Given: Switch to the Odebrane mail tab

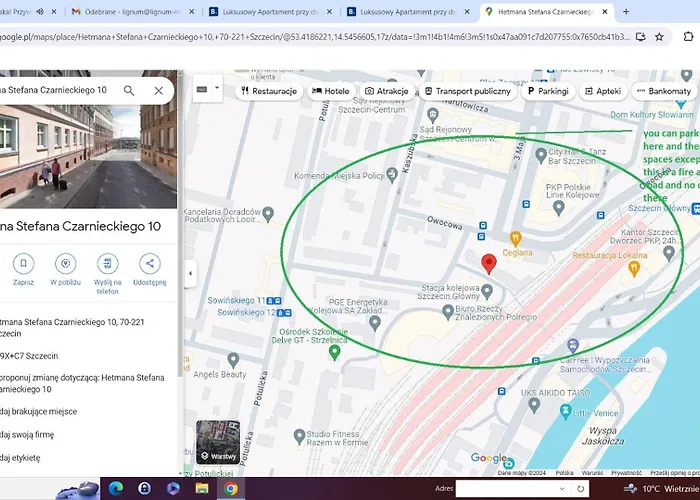Looking at the screenshot, I should [134, 12].
